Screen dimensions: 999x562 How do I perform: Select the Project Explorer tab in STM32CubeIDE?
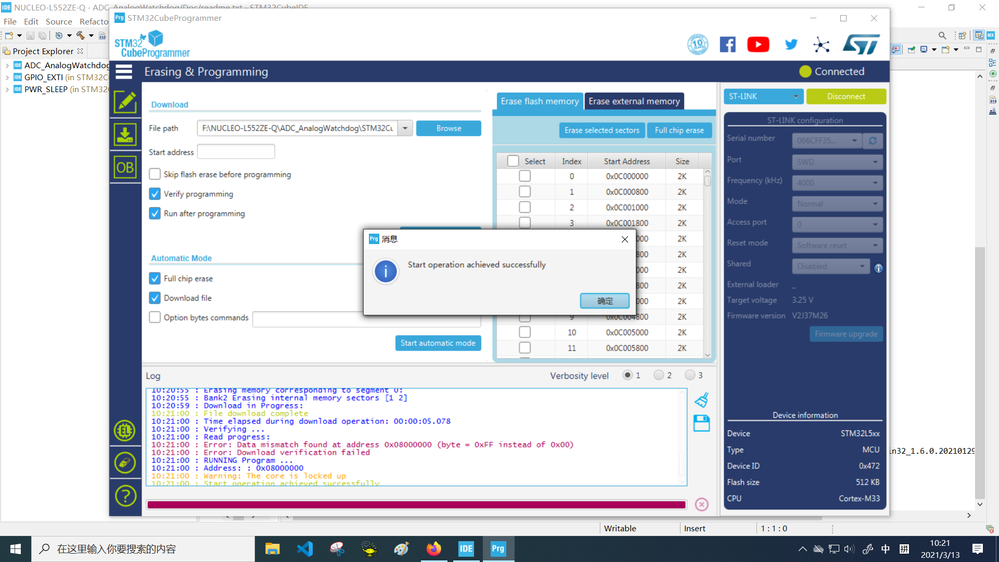click(43, 51)
